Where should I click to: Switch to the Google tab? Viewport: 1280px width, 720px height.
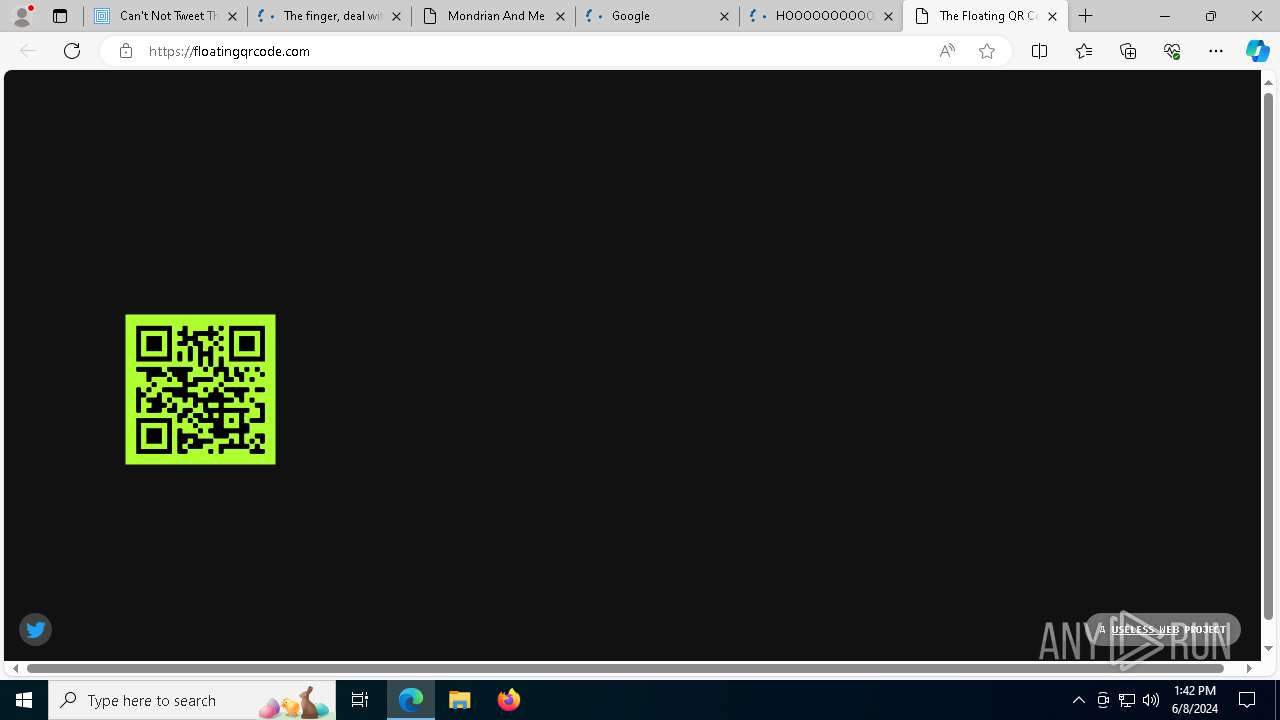[658, 16]
